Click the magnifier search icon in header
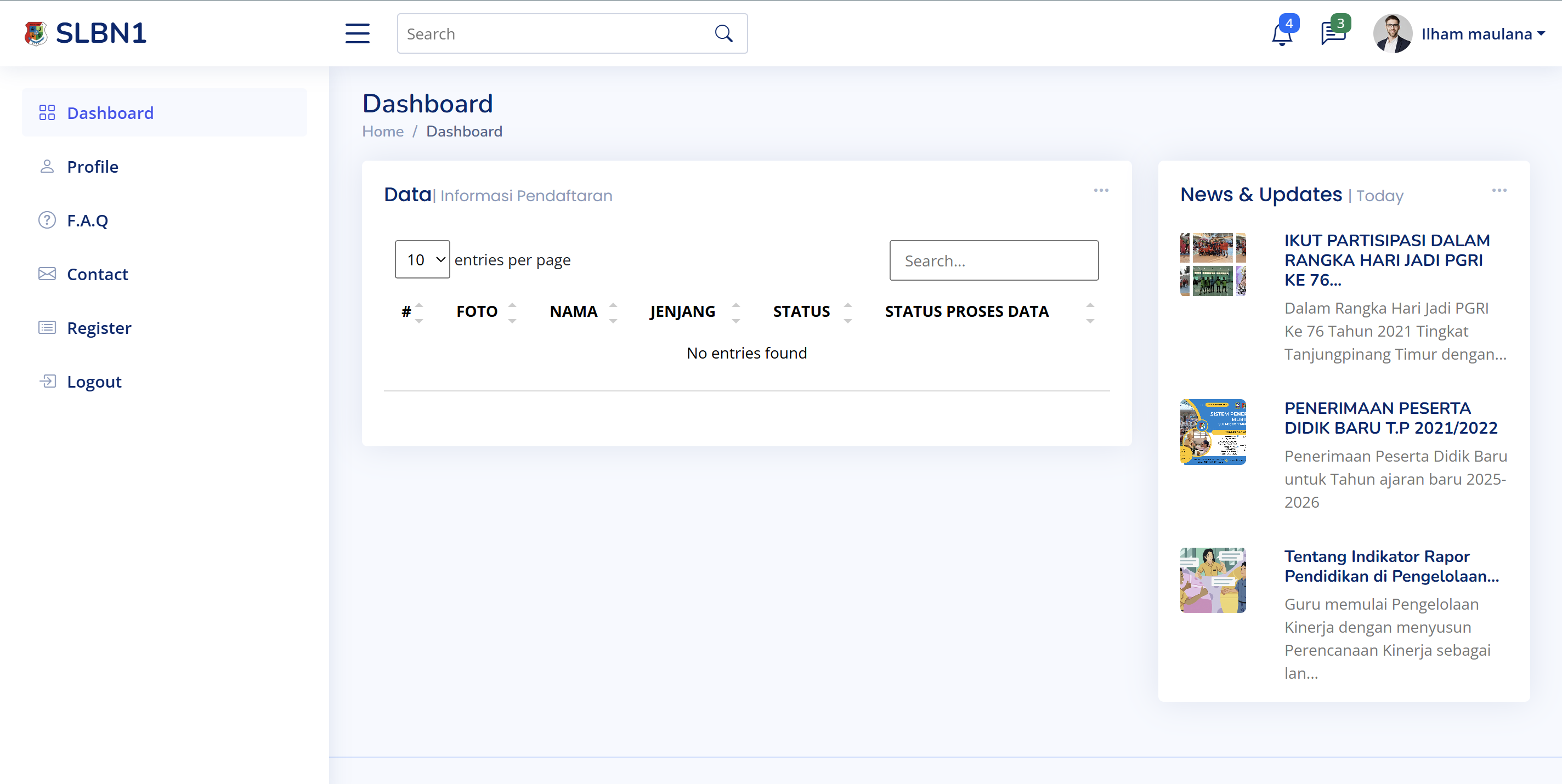This screenshot has width=1562, height=784. 723,34
